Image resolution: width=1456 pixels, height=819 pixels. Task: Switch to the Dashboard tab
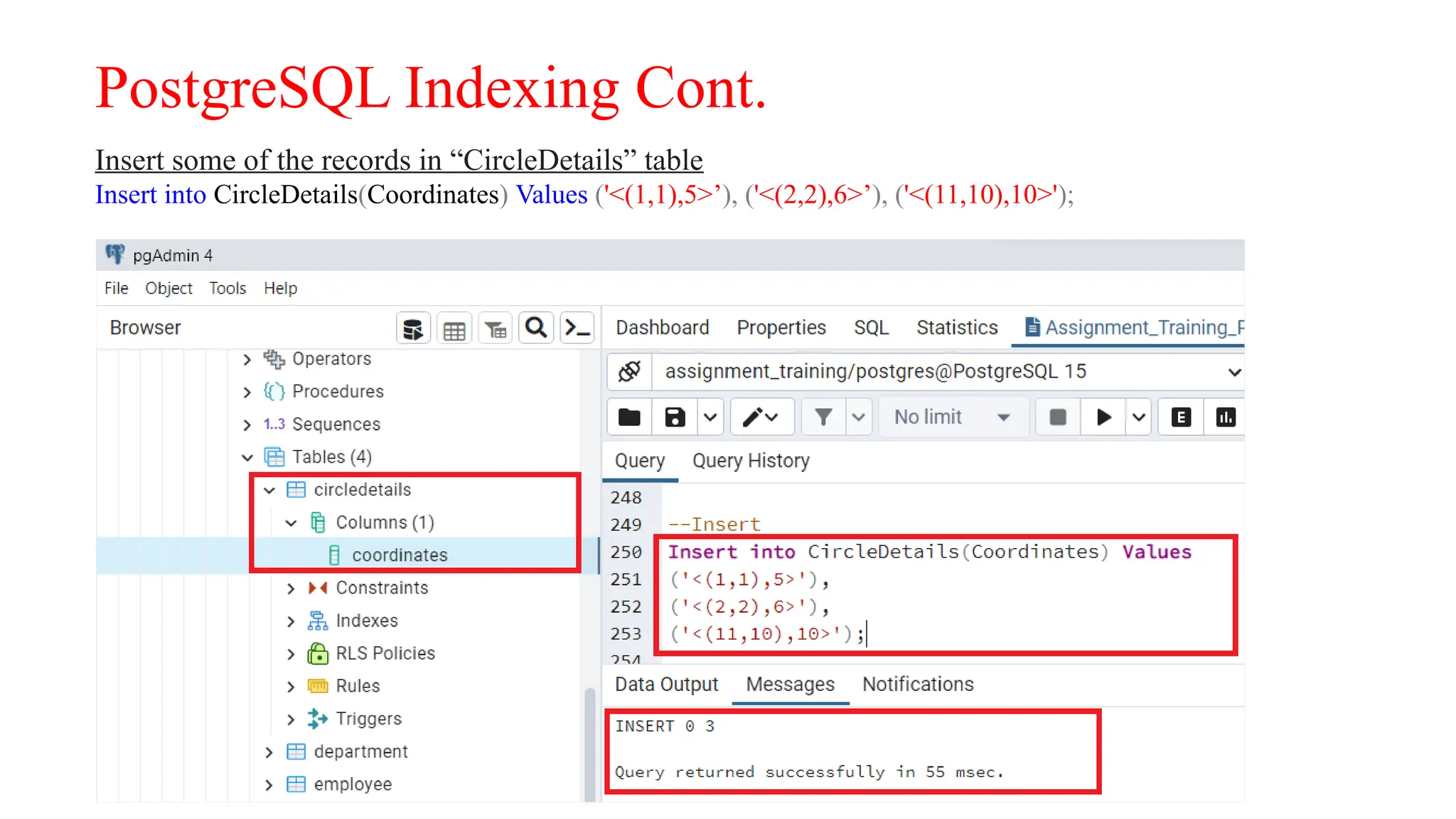[662, 327]
